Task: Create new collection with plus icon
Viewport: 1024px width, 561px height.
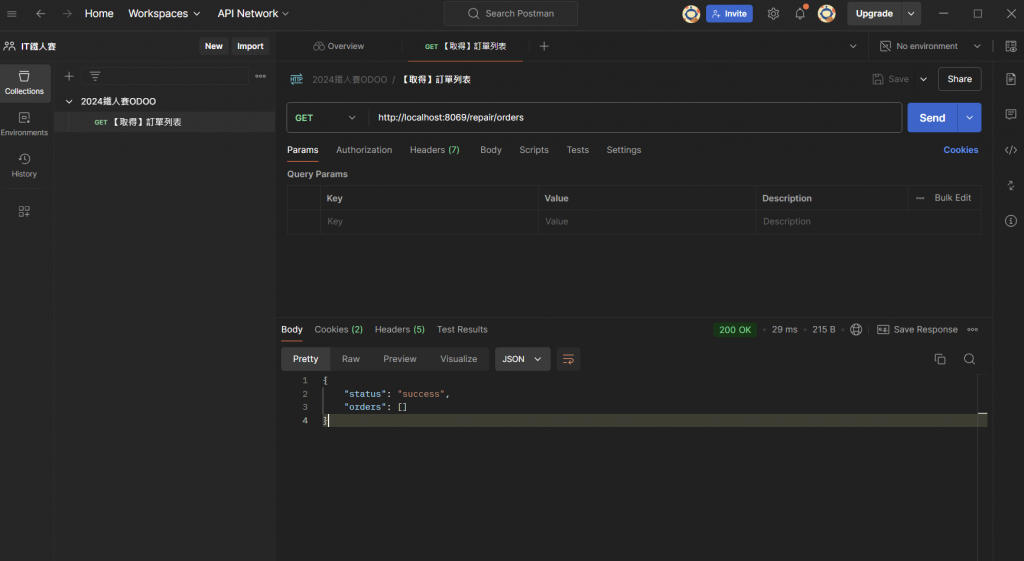Action: tap(69, 76)
